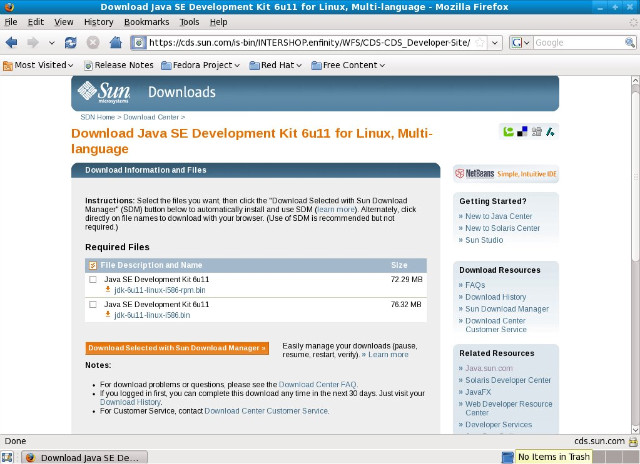Click the grayed Forward arrow button
The width and height of the screenshot is (640, 464).
33,42
